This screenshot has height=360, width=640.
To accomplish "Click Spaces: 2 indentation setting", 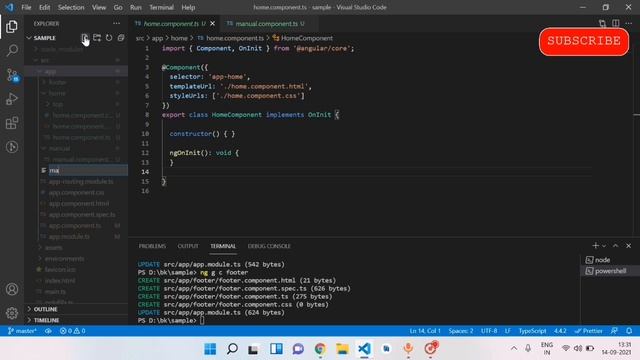I will click(x=461, y=331).
